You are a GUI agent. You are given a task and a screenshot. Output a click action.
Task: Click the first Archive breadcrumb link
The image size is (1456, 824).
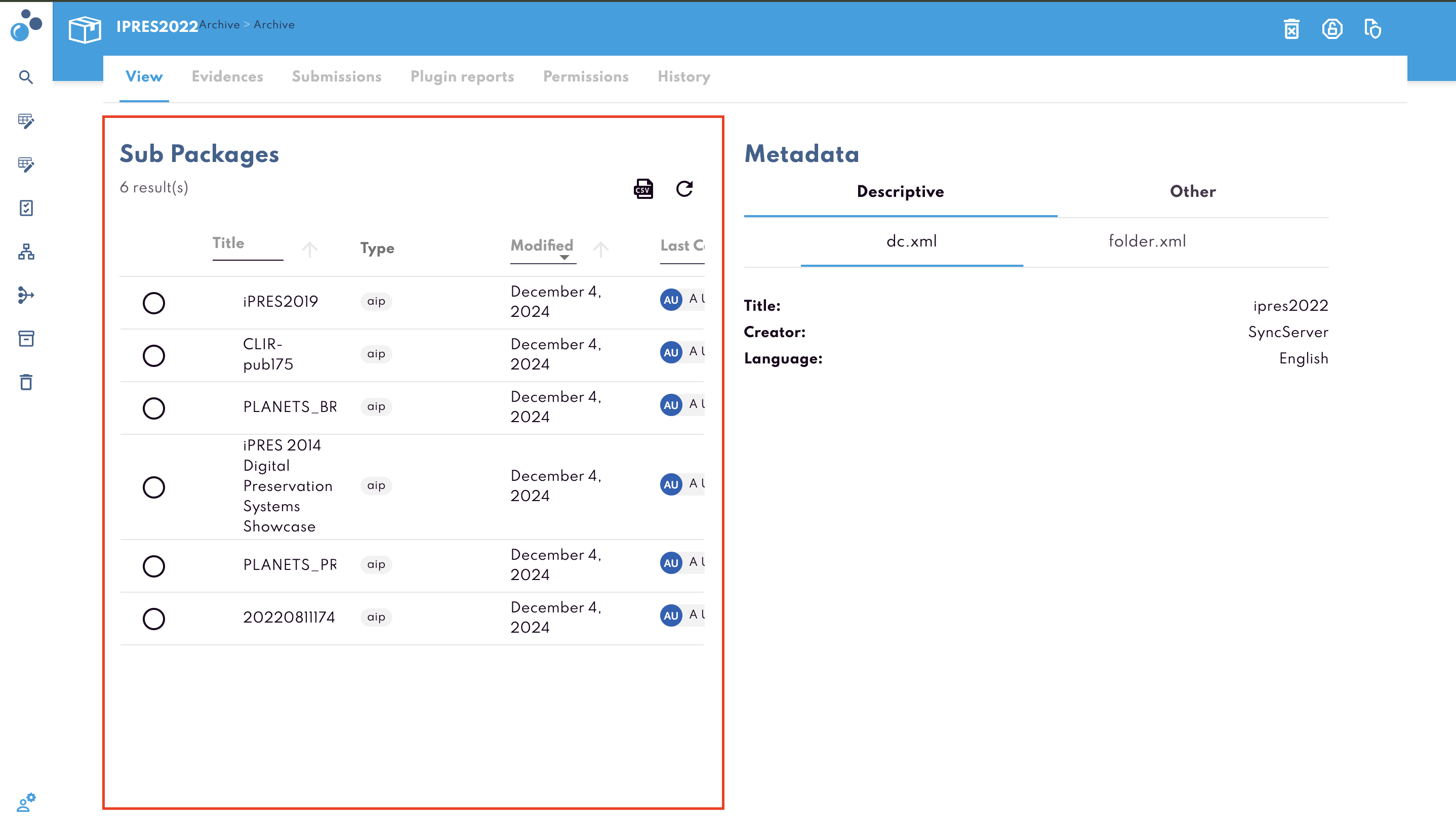[x=219, y=25]
